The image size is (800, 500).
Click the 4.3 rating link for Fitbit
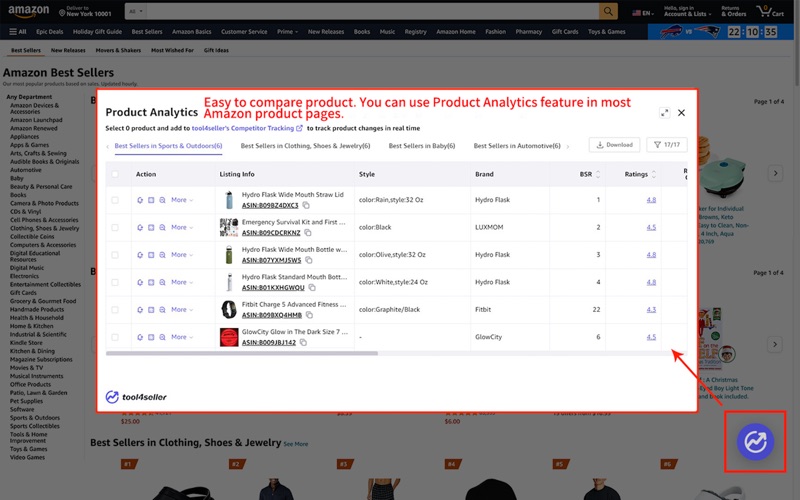coord(651,310)
